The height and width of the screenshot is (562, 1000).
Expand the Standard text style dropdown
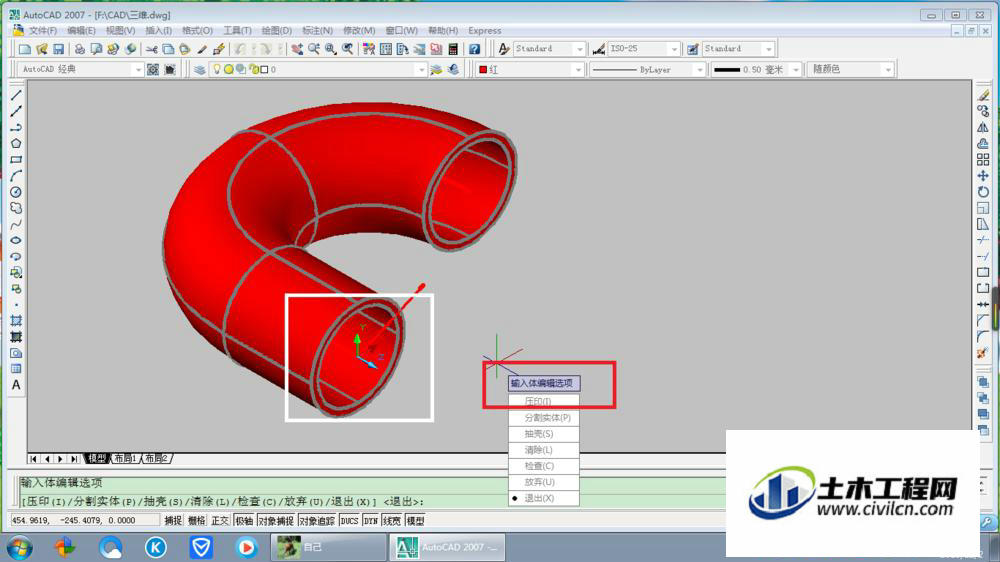point(579,49)
